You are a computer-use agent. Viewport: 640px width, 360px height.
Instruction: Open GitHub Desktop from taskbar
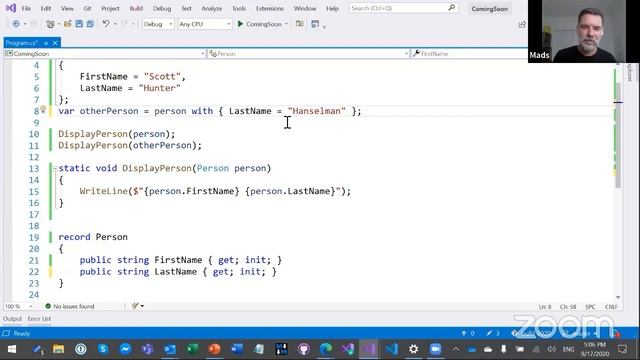tap(303, 349)
